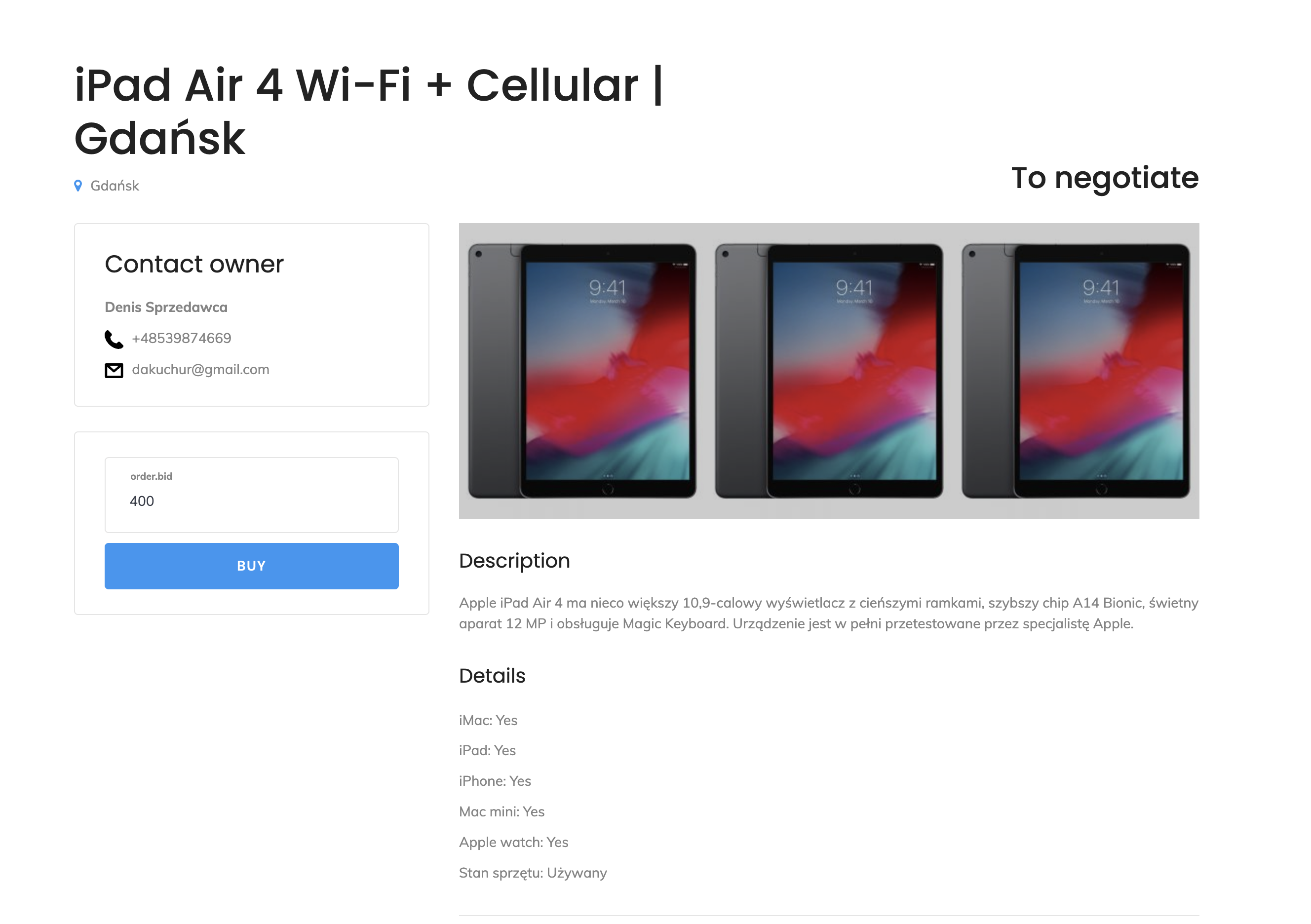Click the envelope email icon
Viewport: 1311px width, 924px height.
click(x=114, y=371)
